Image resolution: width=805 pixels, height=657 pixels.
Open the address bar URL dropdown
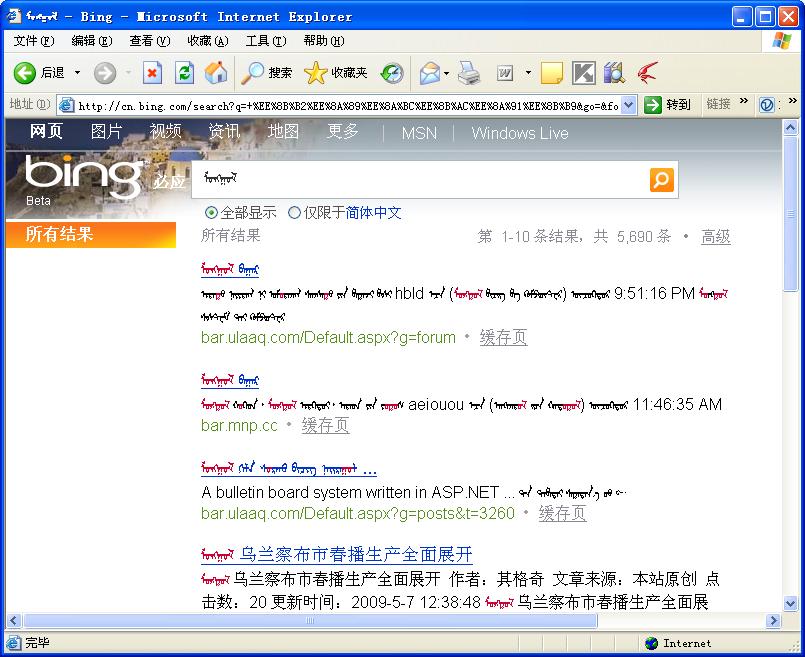click(x=629, y=105)
